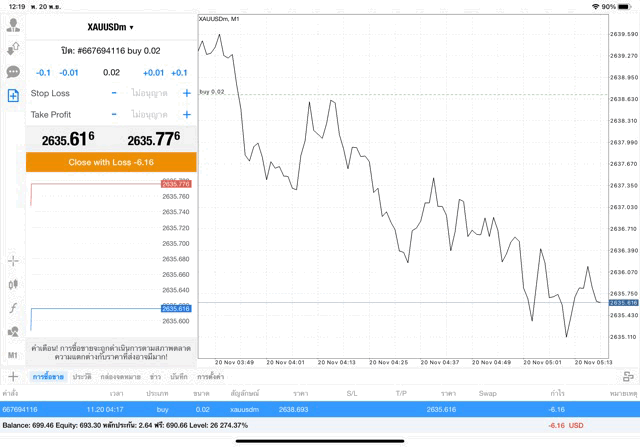This screenshot has width=640, height=447.
Task: Tap the chart windows icon at bottom right
Action: coord(627,376)
